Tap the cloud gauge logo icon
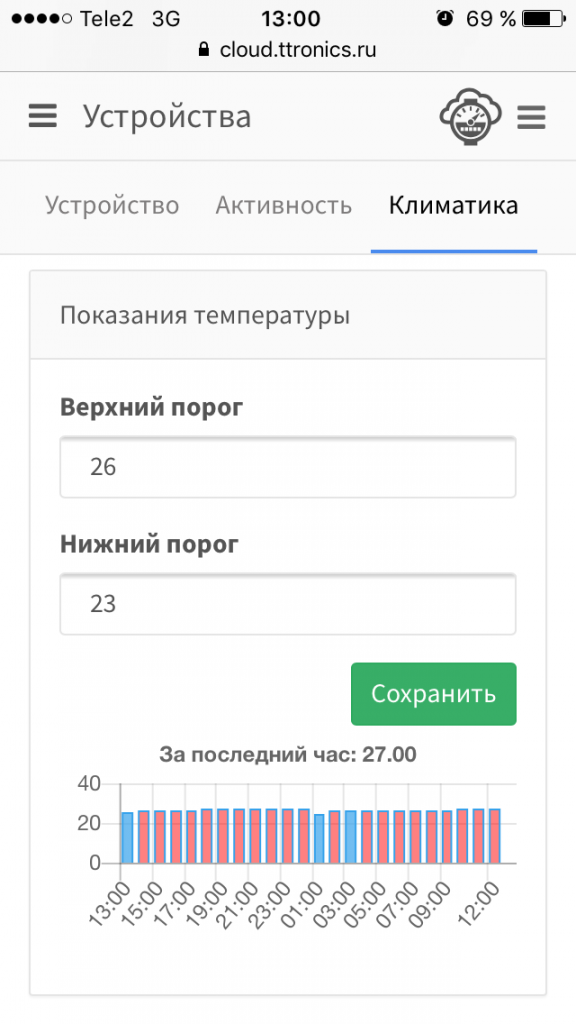 470,116
